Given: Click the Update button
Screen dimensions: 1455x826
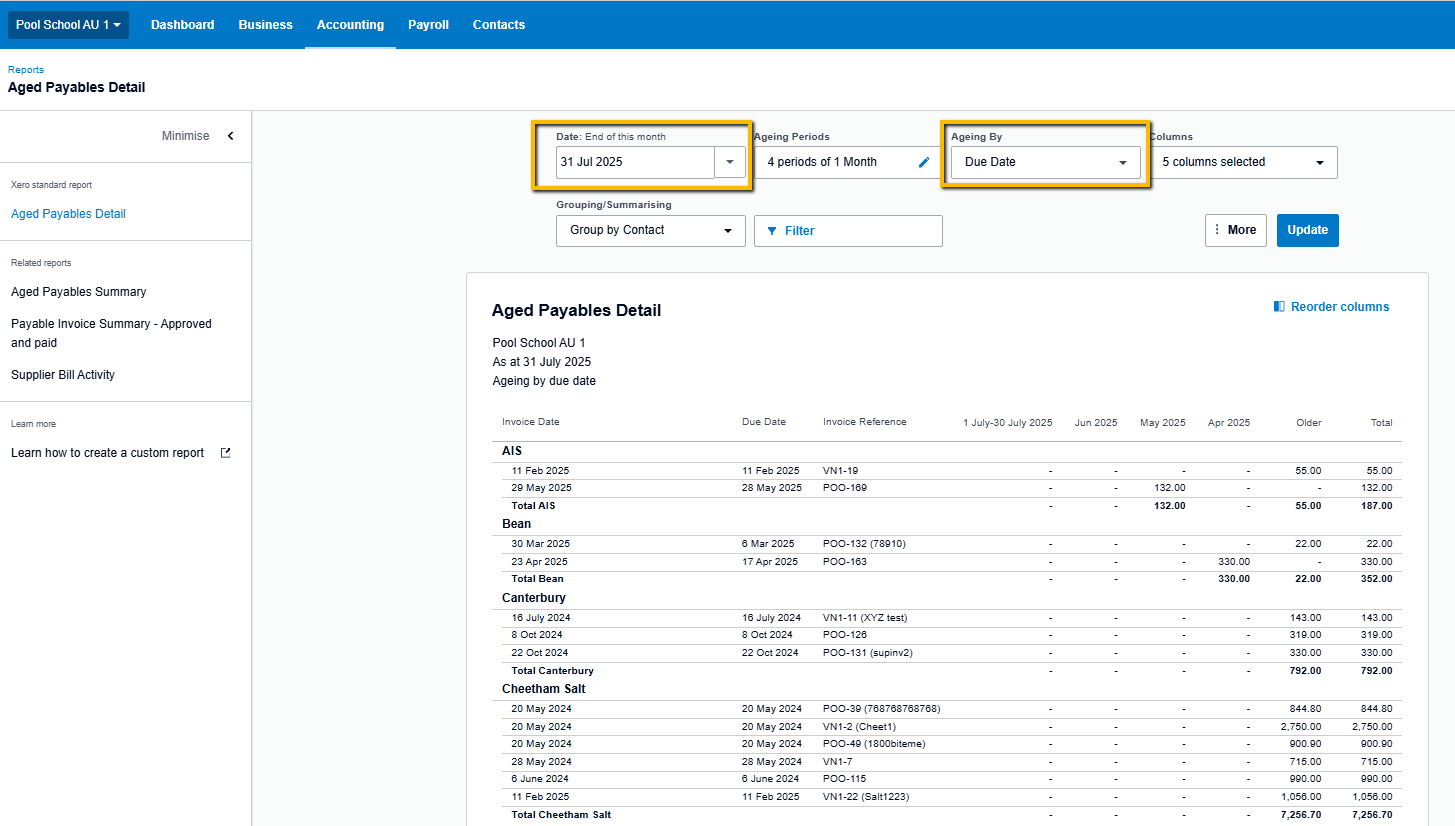Looking at the screenshot, I should coord(1307,230).
